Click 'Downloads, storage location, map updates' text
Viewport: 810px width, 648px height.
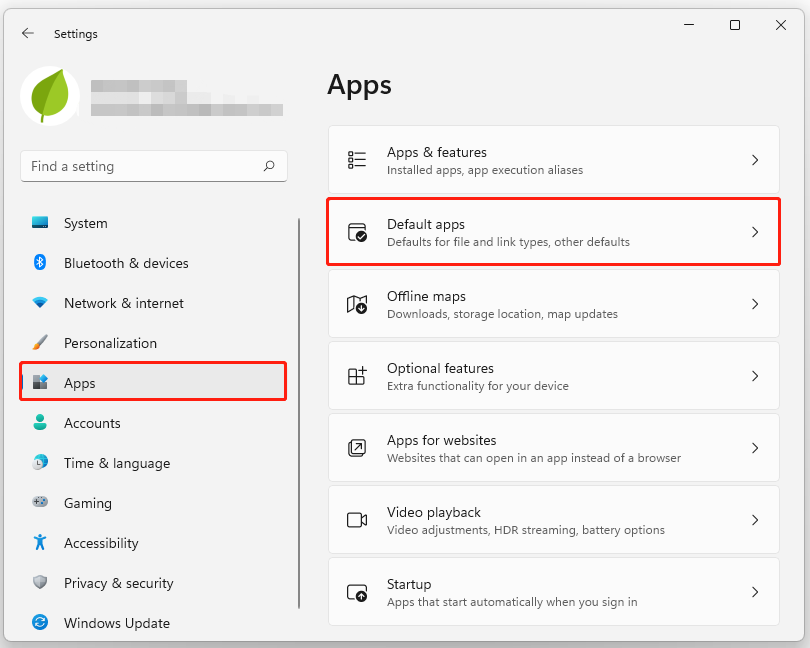click(502, 314)
